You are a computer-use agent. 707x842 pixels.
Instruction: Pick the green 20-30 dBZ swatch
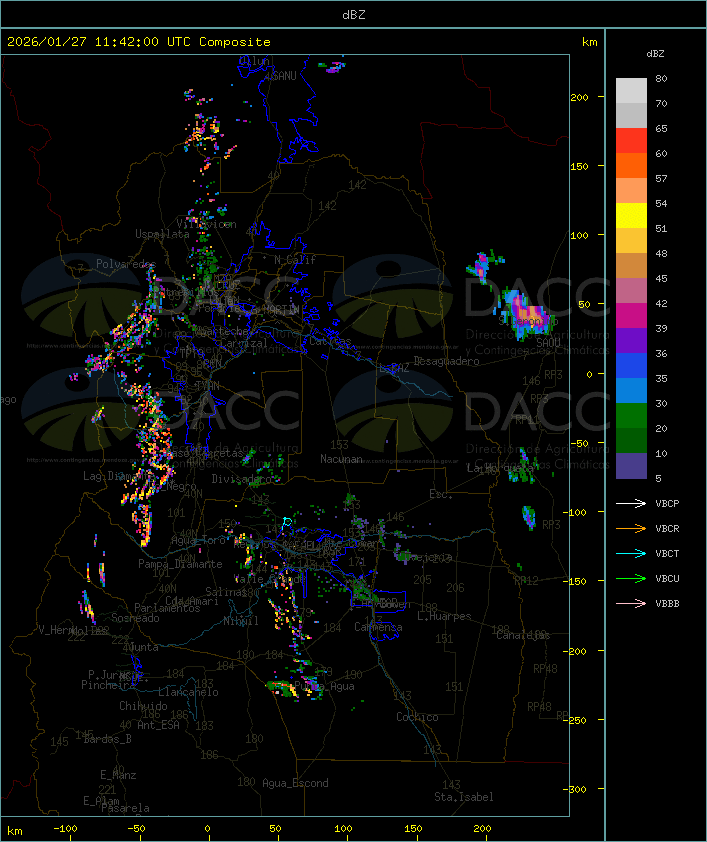pyautogui.click(x=631, y=415)
